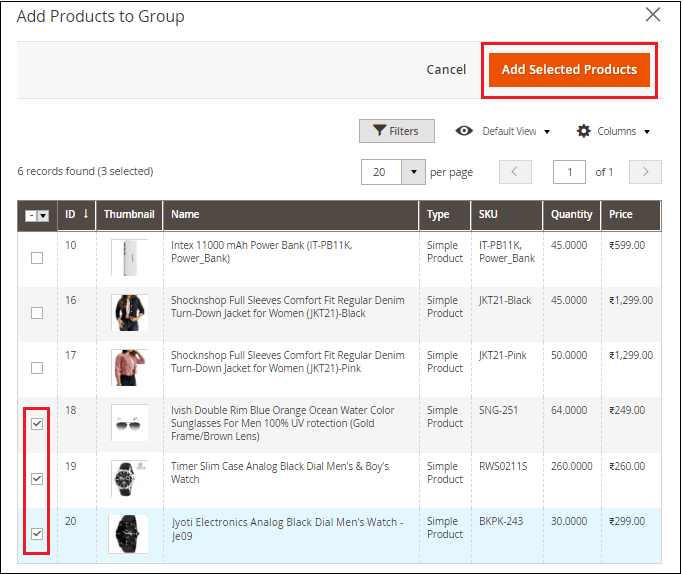Click the Intex 11000 mAh Power Bank name

[x=262, y=252]
